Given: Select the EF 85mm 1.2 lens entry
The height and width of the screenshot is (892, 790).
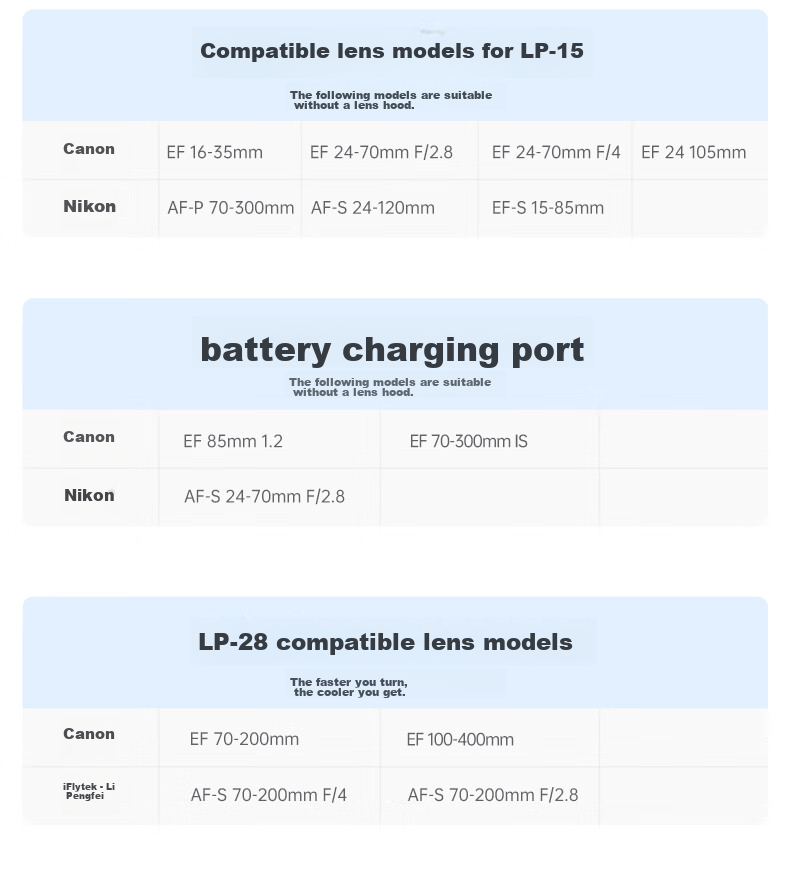Looking at the screenshot, I should pos(233,441).
